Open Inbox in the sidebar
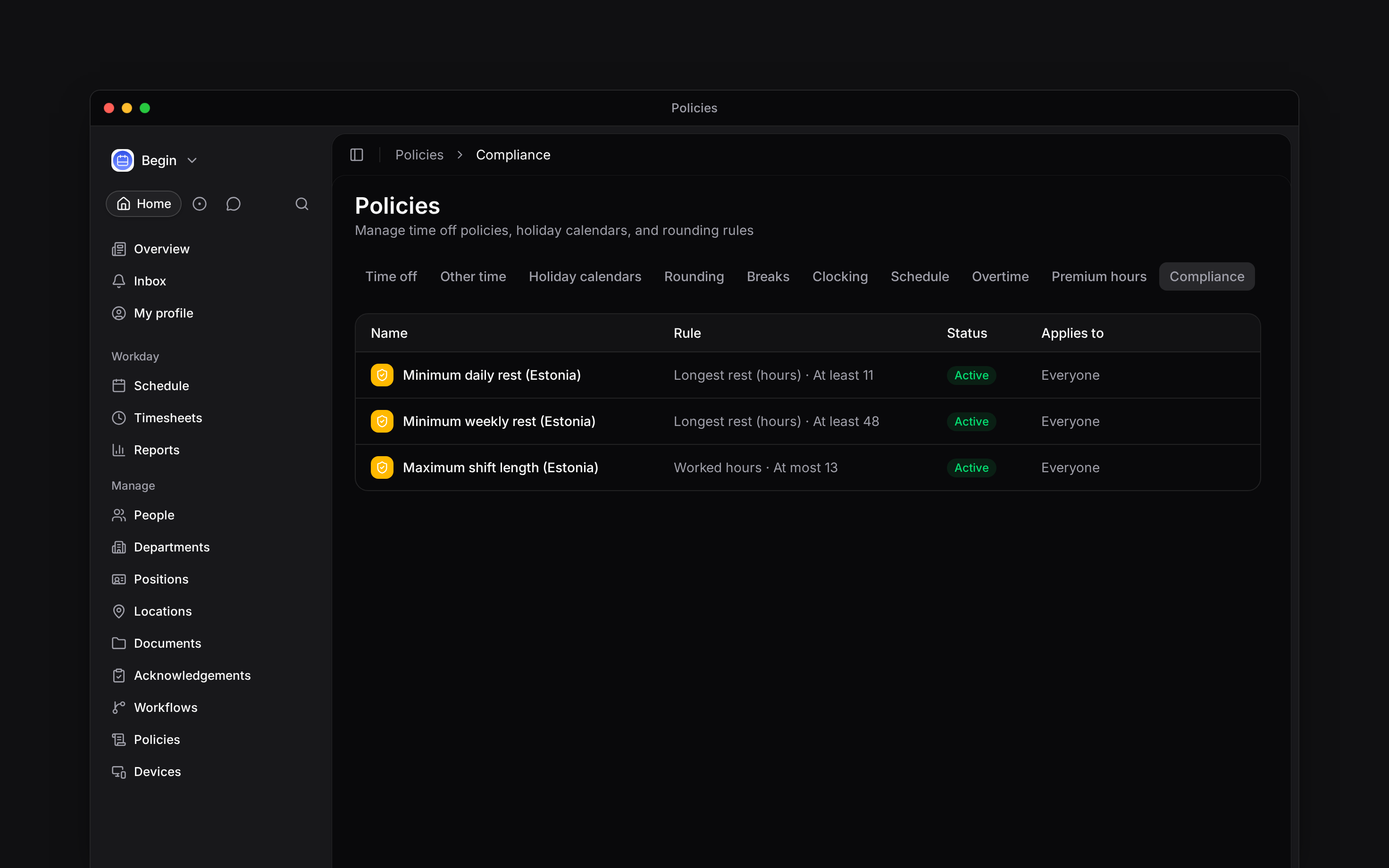Screen dimensions: 1389x868 click(150, 281)
